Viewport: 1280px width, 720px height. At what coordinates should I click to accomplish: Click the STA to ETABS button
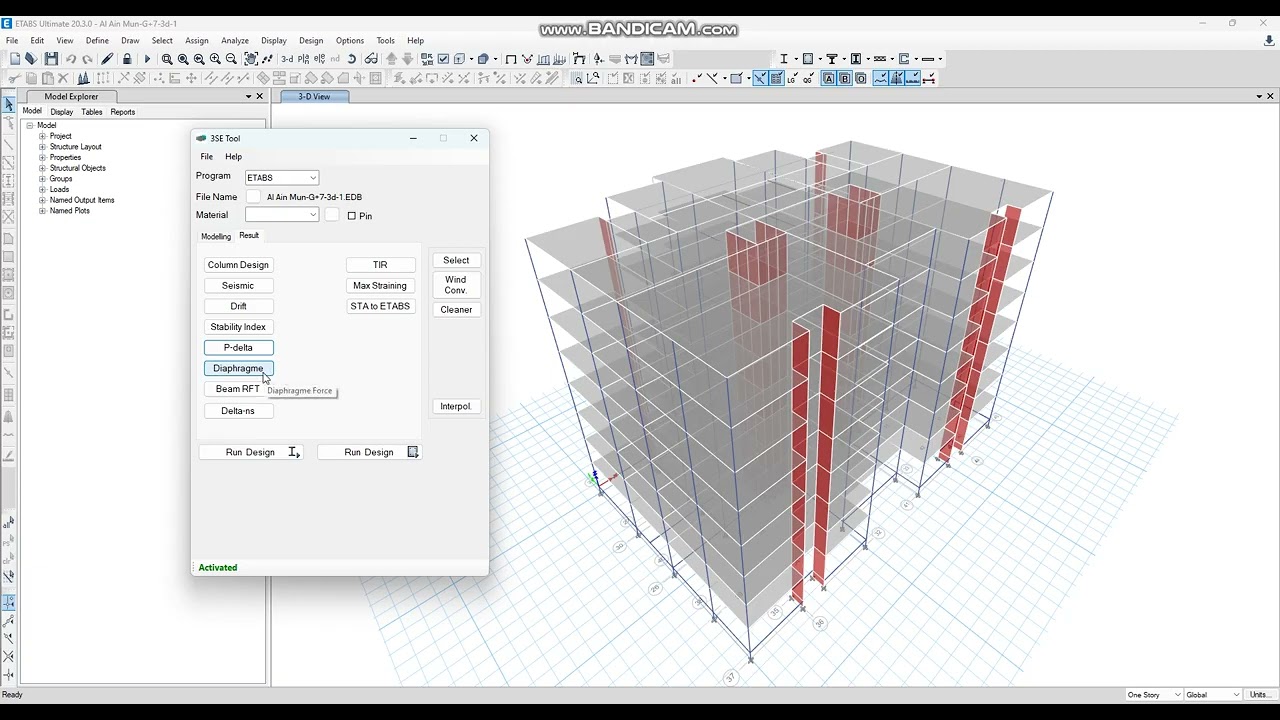pyautogui.click(x=380, y=306)
